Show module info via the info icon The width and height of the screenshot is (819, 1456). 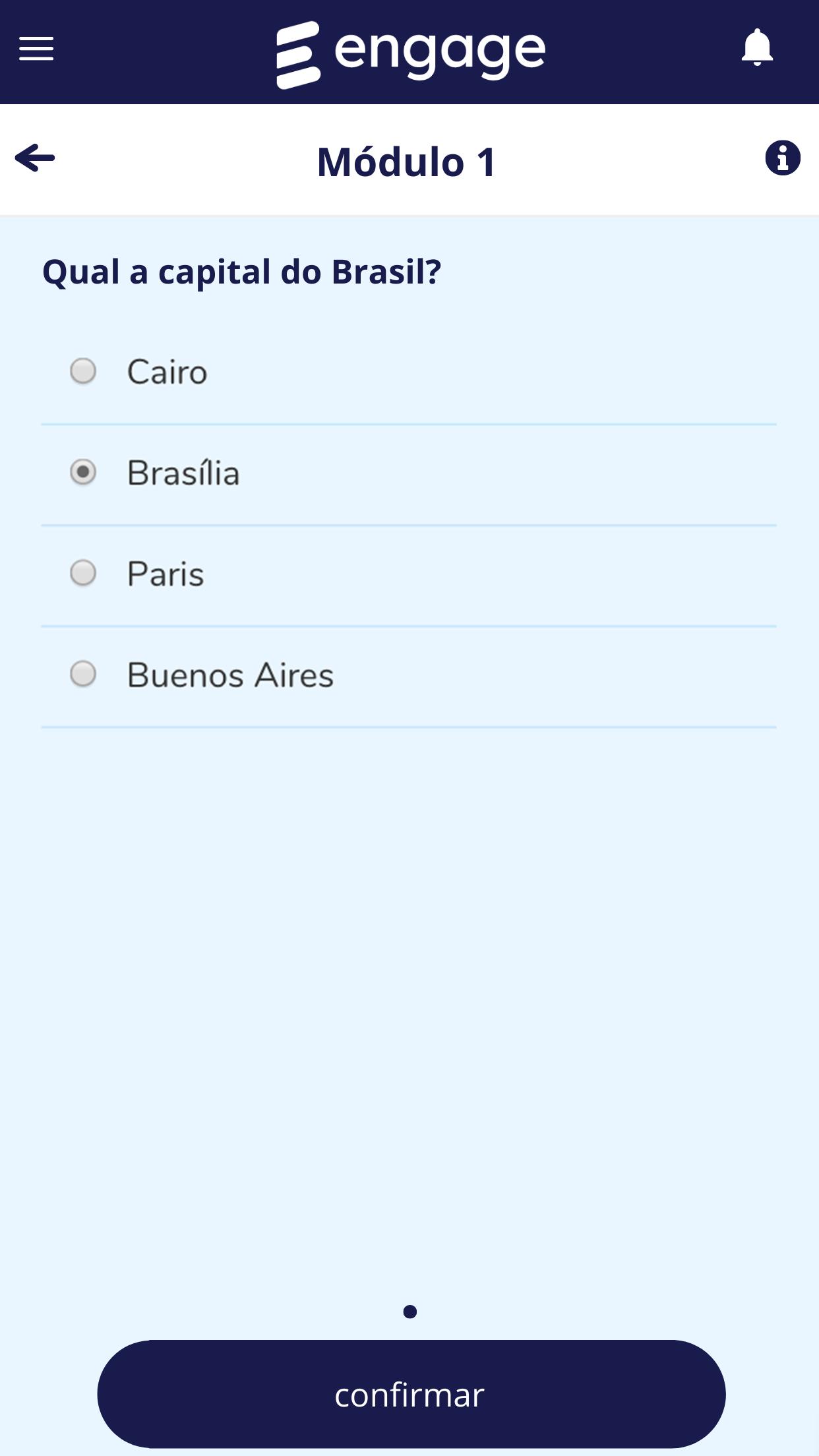(783, 158)
